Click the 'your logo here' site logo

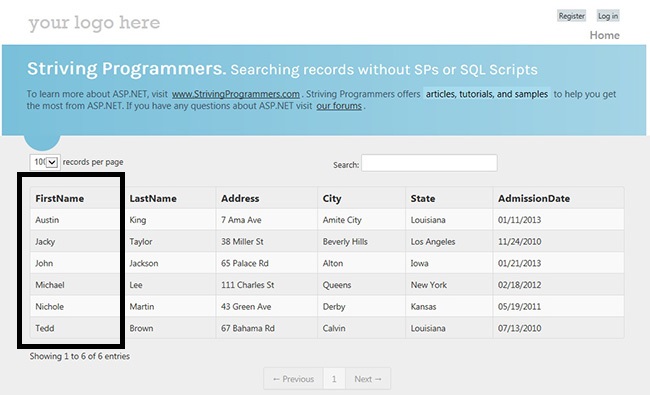coord(94,23)
